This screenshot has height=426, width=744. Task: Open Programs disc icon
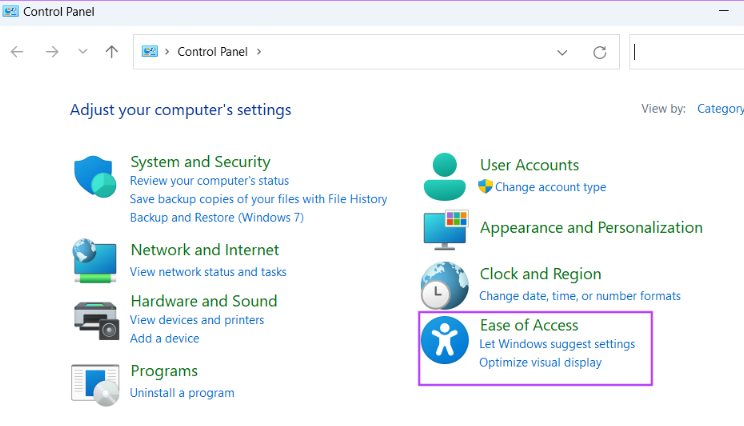point(95,385)
